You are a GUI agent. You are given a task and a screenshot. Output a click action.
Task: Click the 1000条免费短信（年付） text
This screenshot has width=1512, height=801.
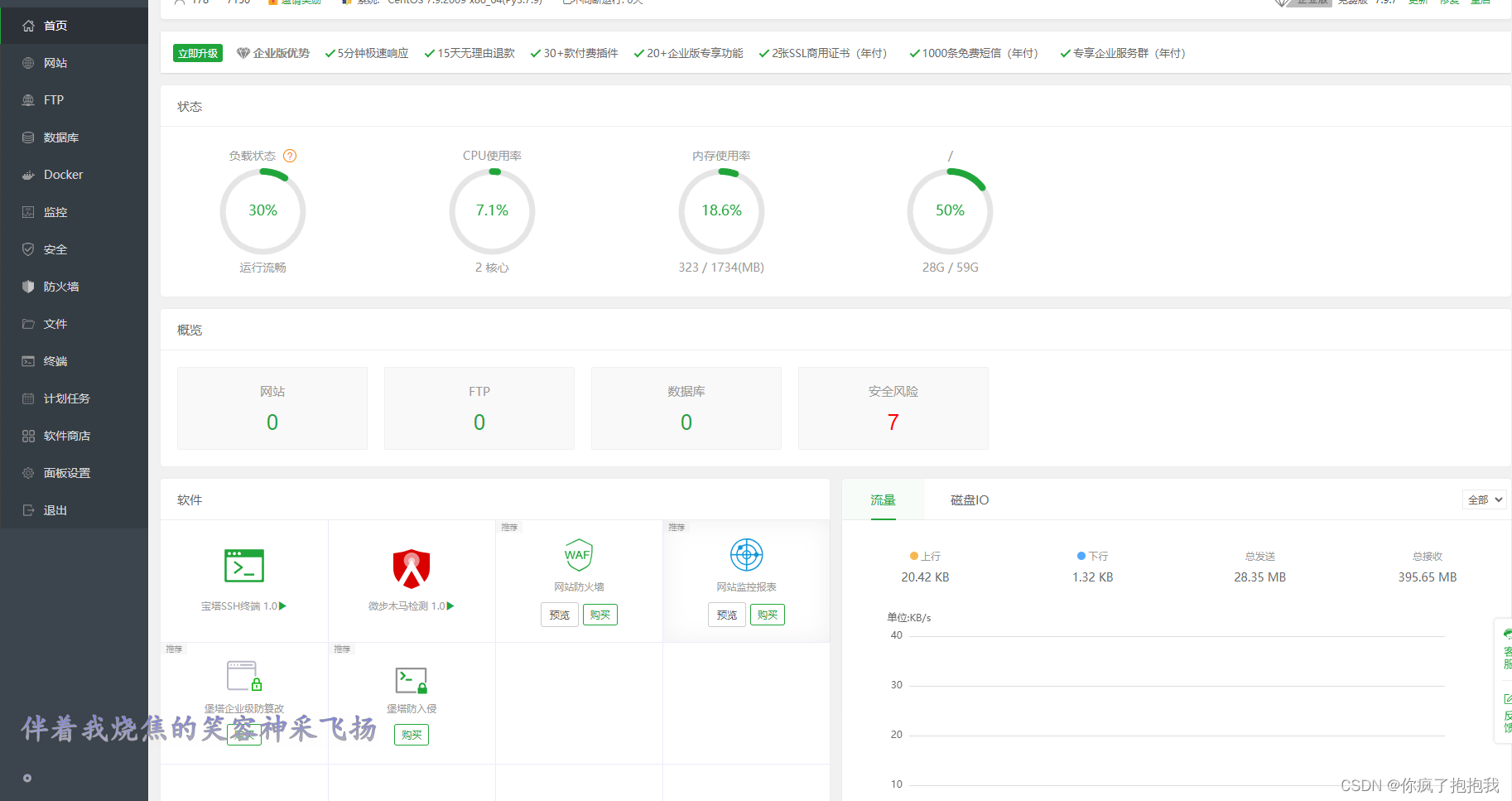980,53
